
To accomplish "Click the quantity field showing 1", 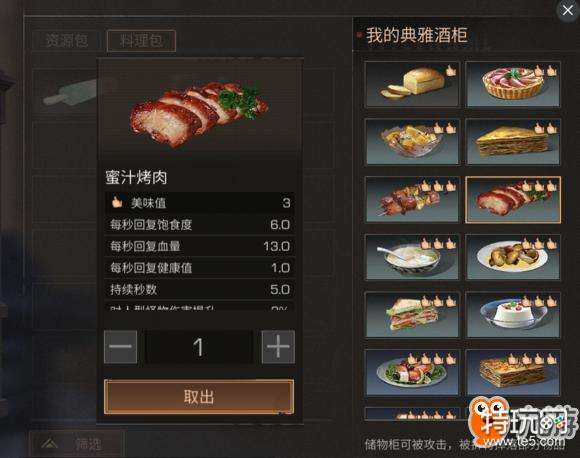I will pyautogui.click(x=199, y=347).
